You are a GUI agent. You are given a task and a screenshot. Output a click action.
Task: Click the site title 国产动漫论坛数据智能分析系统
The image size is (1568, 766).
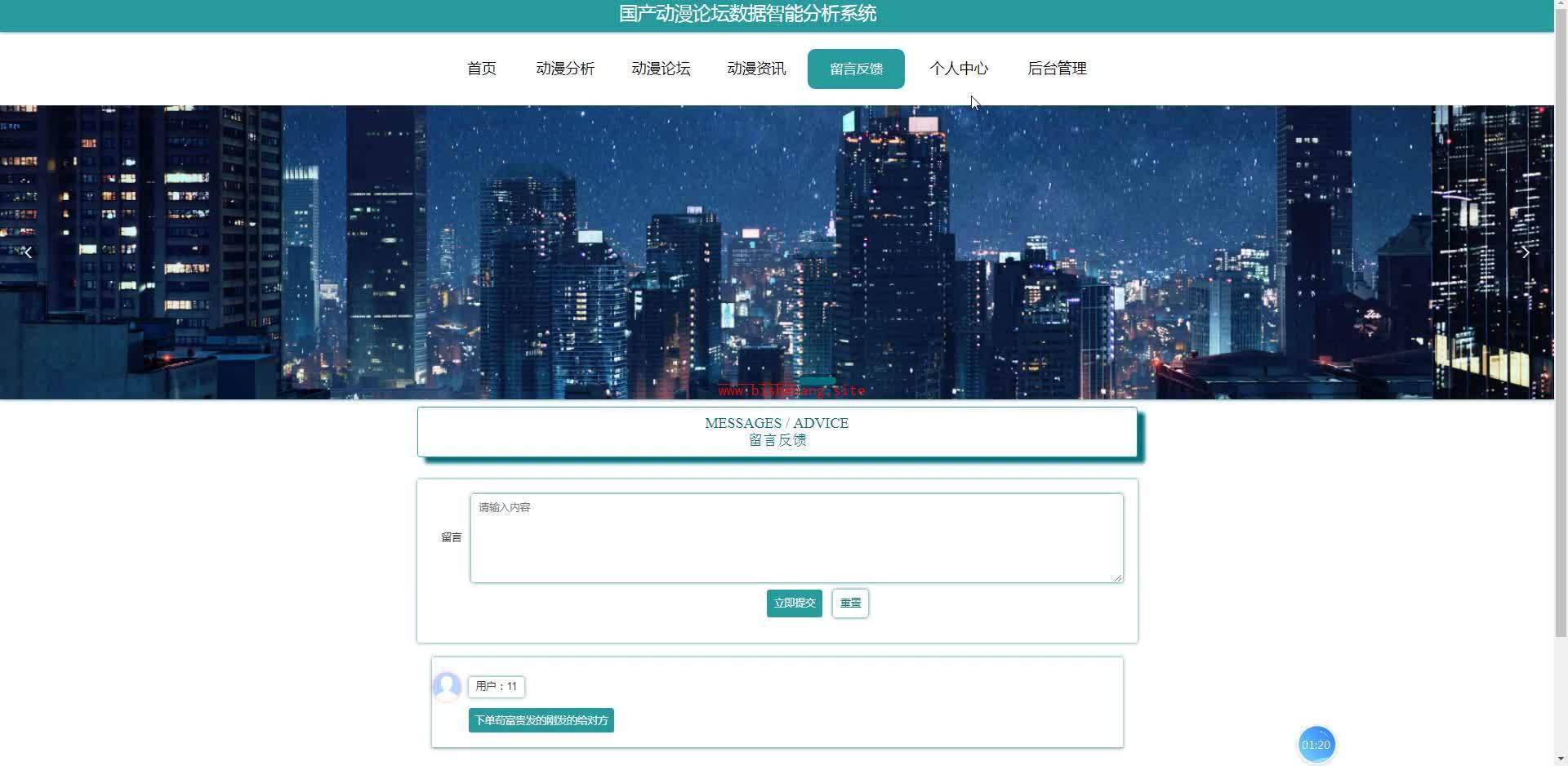click(x=747, y=14)
